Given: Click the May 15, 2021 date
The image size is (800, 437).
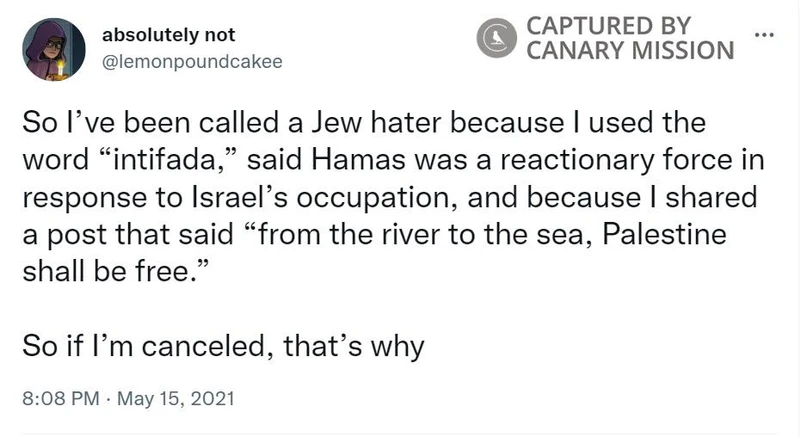Looking at the screenshot, I should pyautogui.click(x=176, y=399).
